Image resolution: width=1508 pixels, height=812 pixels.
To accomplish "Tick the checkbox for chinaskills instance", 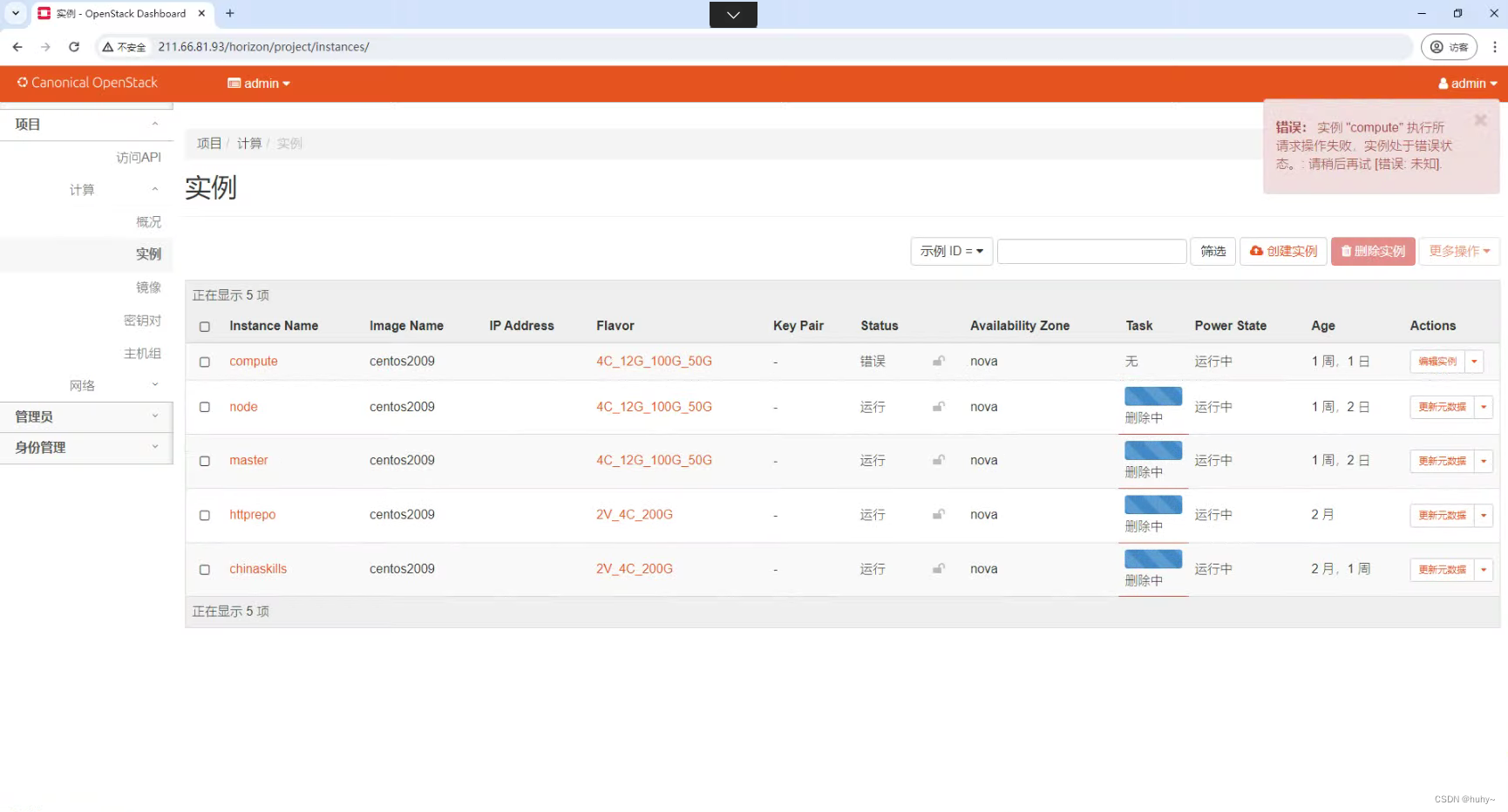I will tap(205, 569).
